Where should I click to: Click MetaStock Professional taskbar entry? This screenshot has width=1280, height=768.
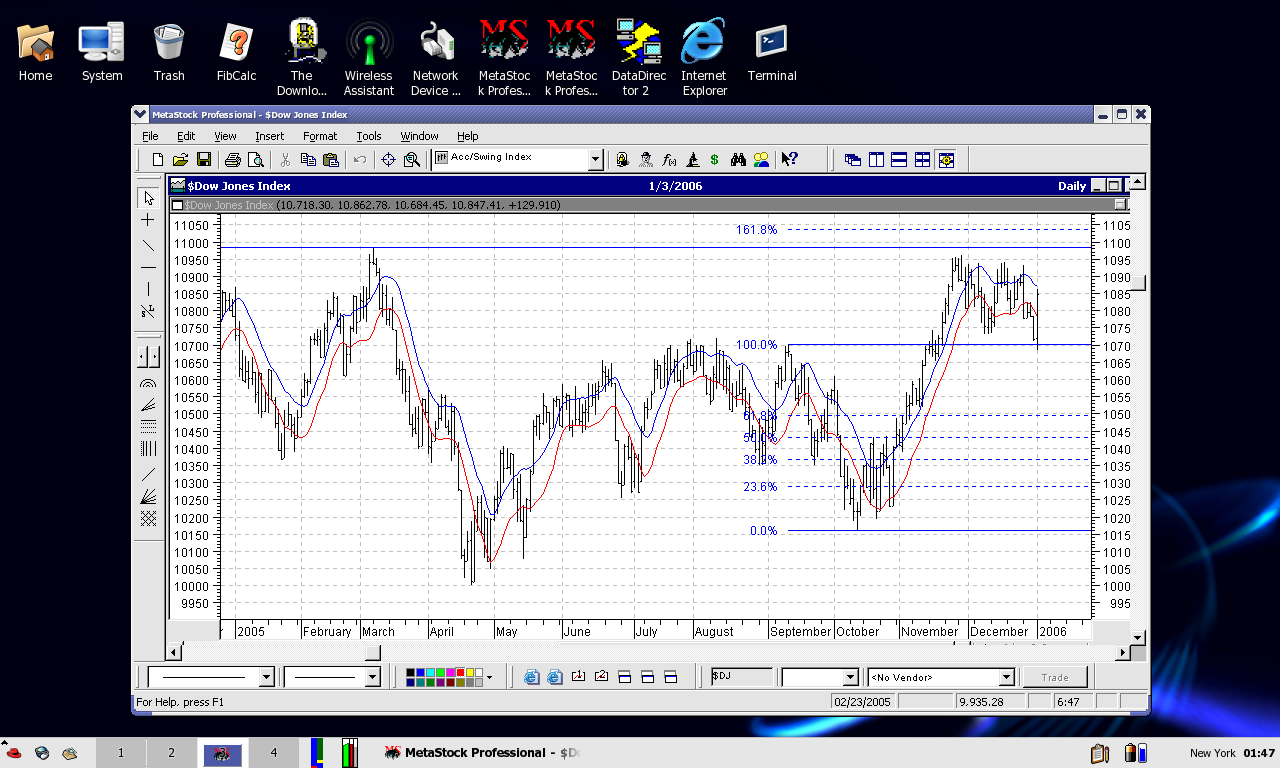tap(483, 753)
